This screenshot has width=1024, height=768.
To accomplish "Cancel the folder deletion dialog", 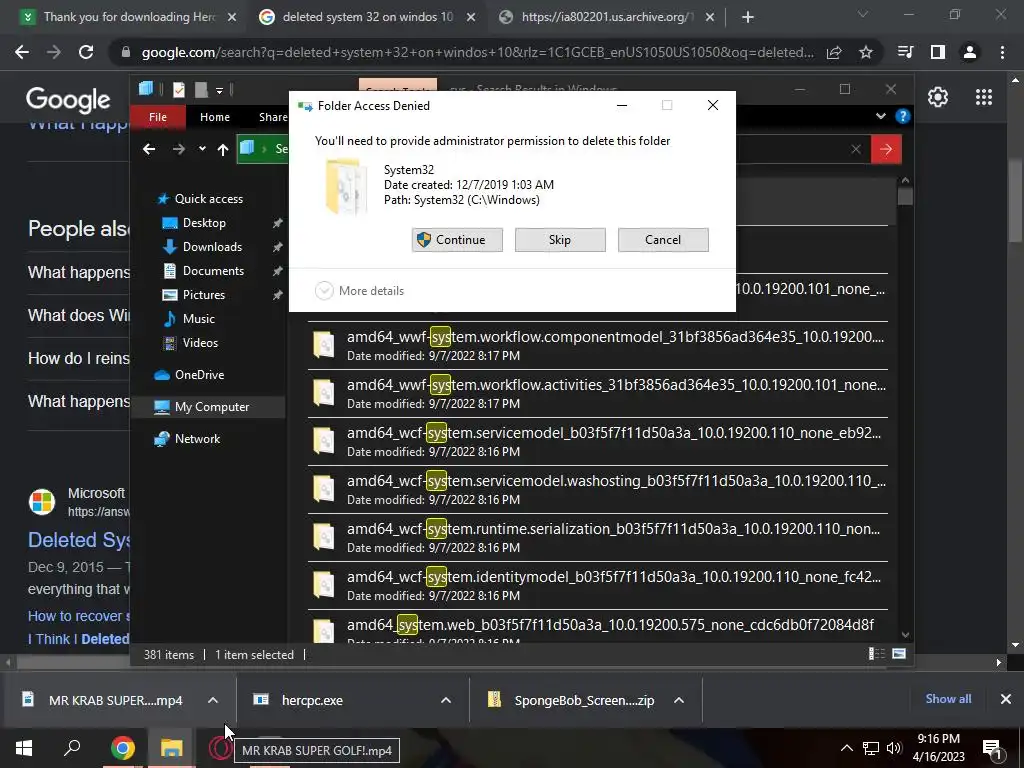I will click(663, 240).
